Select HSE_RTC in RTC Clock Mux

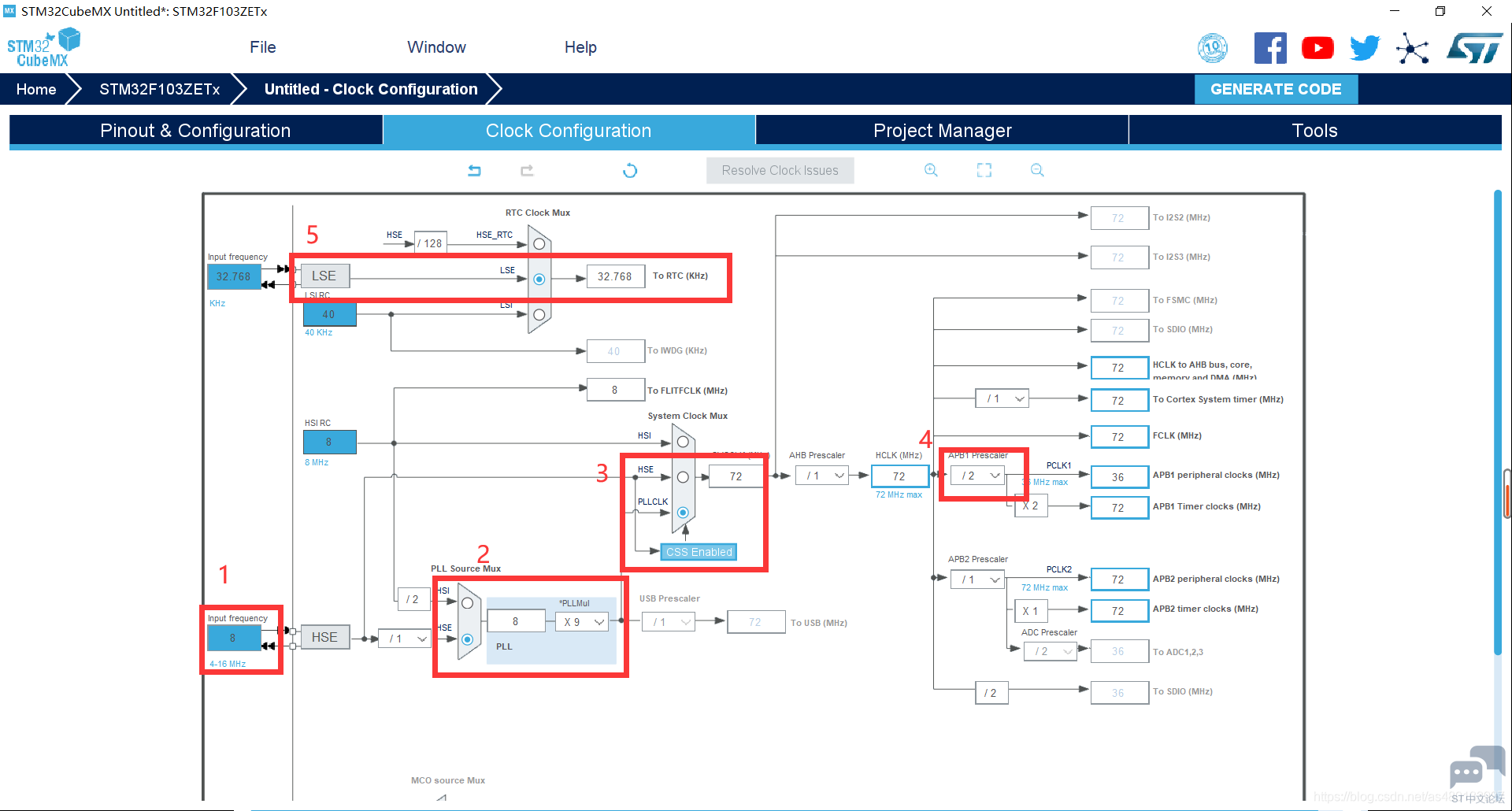539,244
